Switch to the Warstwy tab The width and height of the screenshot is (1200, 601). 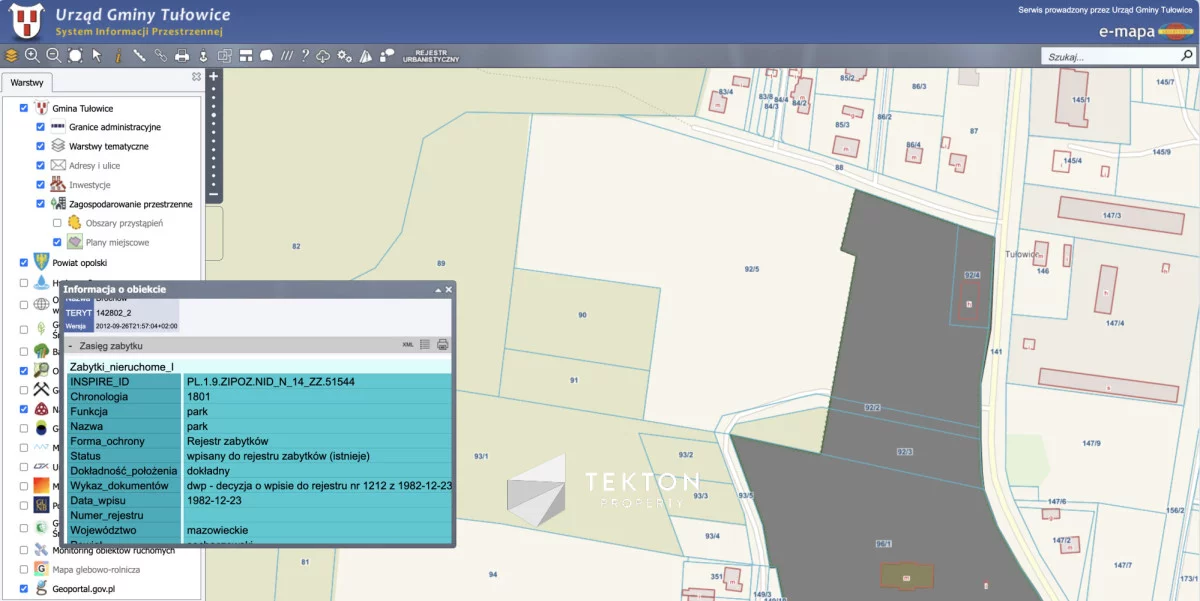[27, 83]
